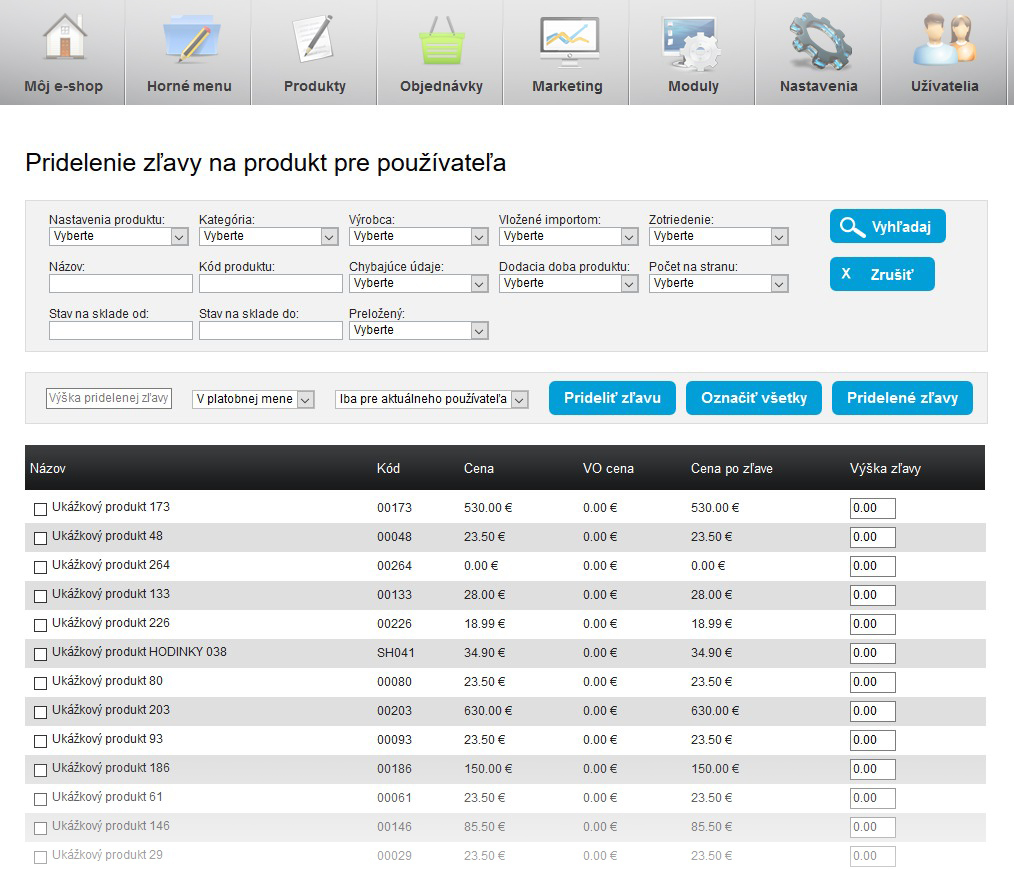Click the Prideliť zľavu button
This screenshot has height=869, width=1014.
point(612,398)
